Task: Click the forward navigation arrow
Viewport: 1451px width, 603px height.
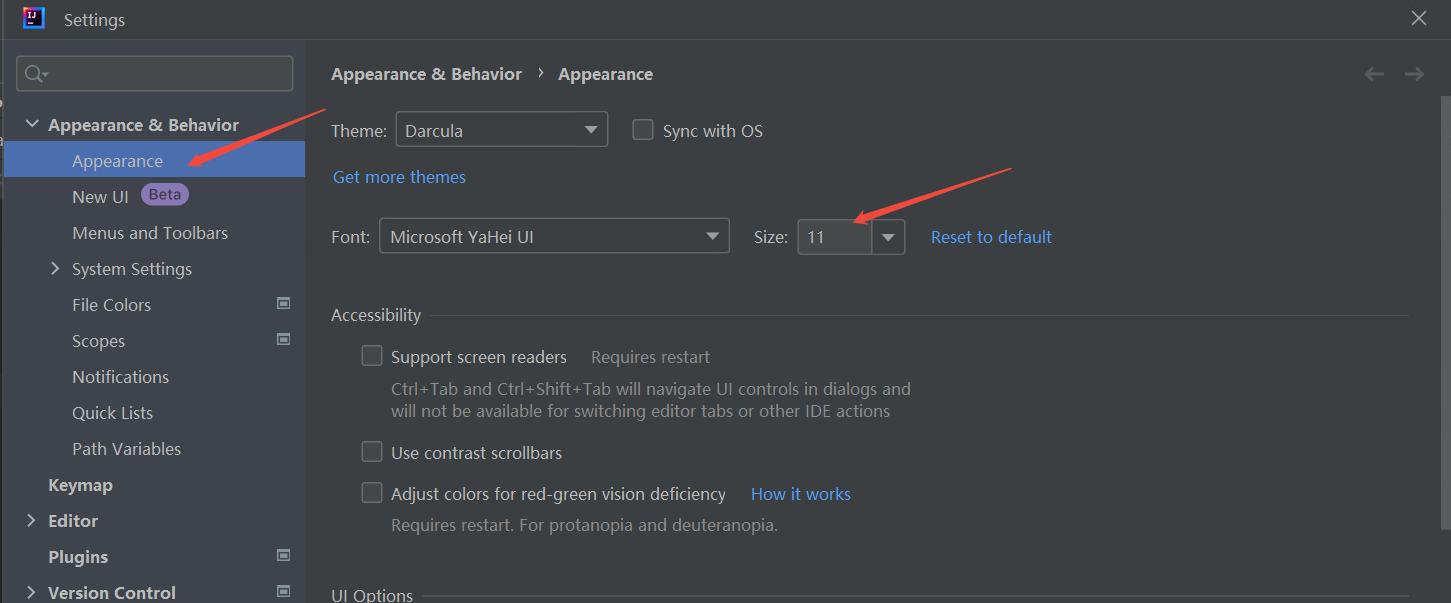Action: tap(1414, 74)
